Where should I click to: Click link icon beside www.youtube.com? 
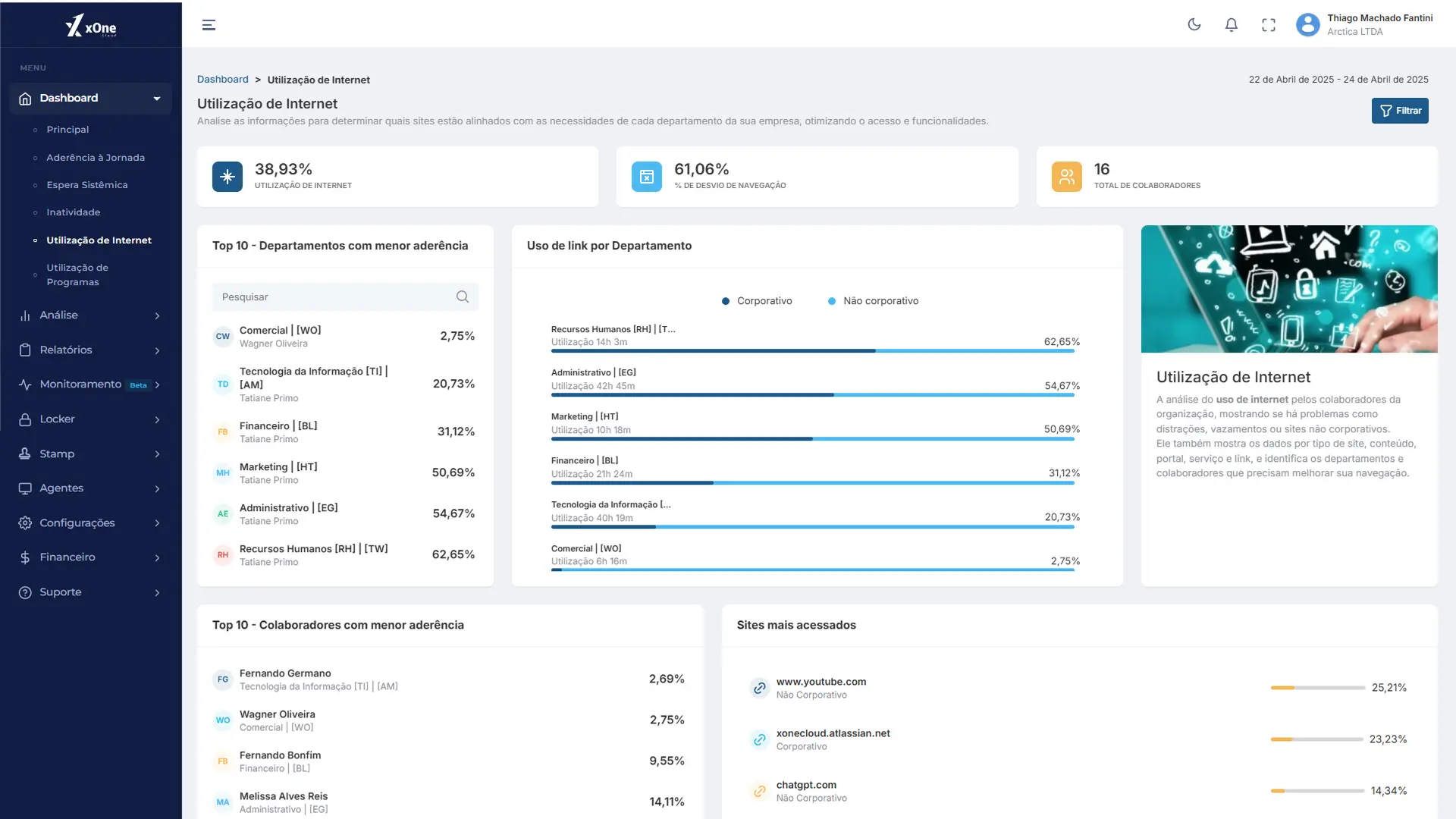coord(759,688)
